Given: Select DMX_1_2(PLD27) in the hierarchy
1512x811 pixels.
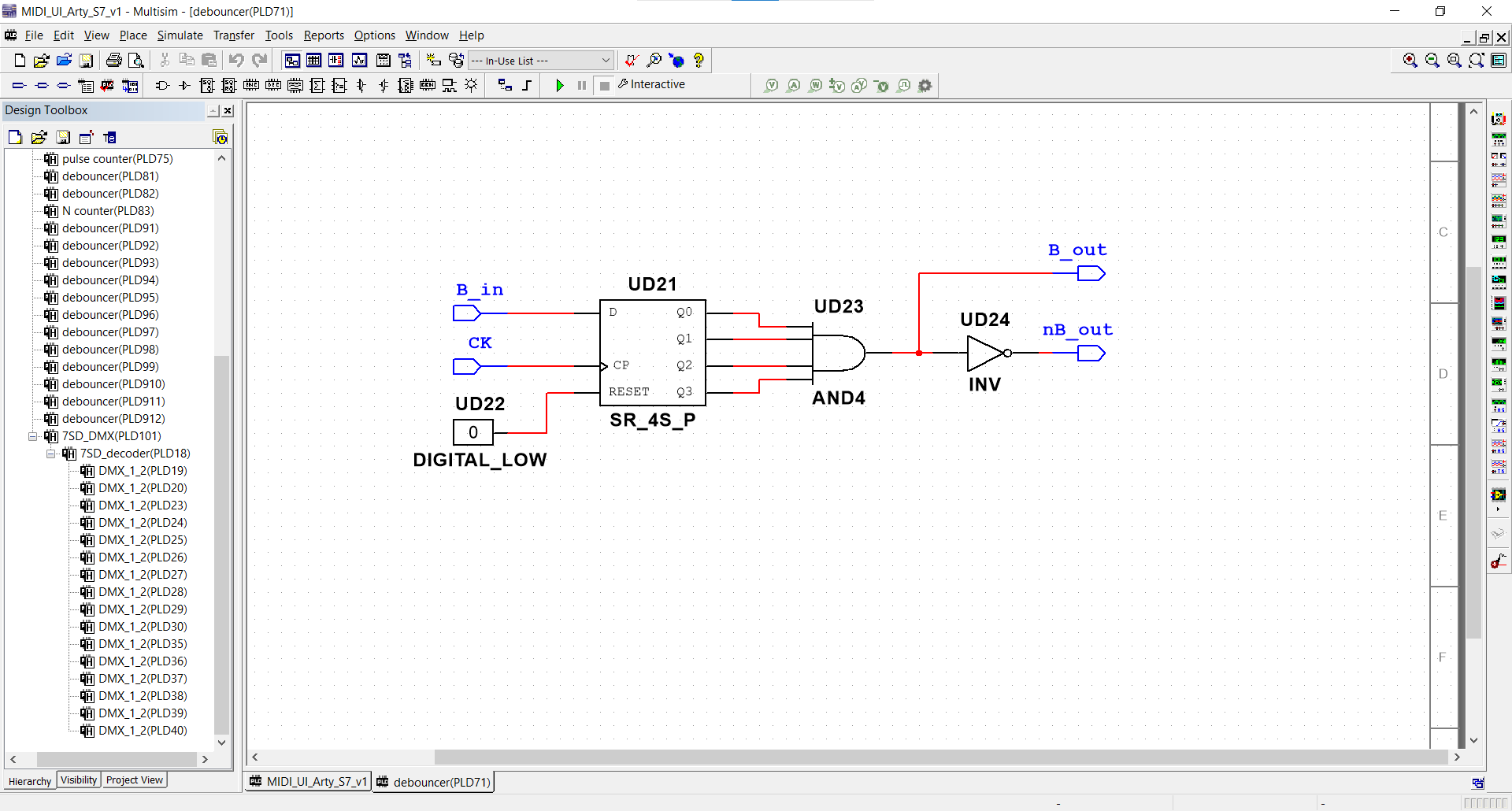Looking at the screenshot, I should click(x=143, y=575).
